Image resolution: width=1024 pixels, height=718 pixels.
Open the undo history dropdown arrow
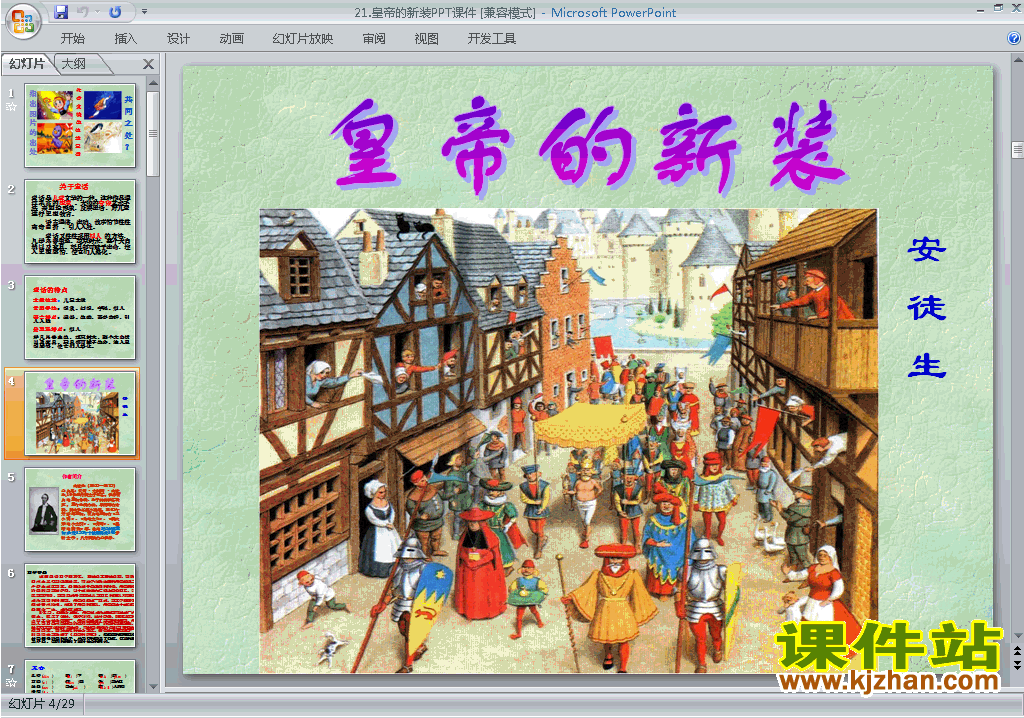pos(97,12)
